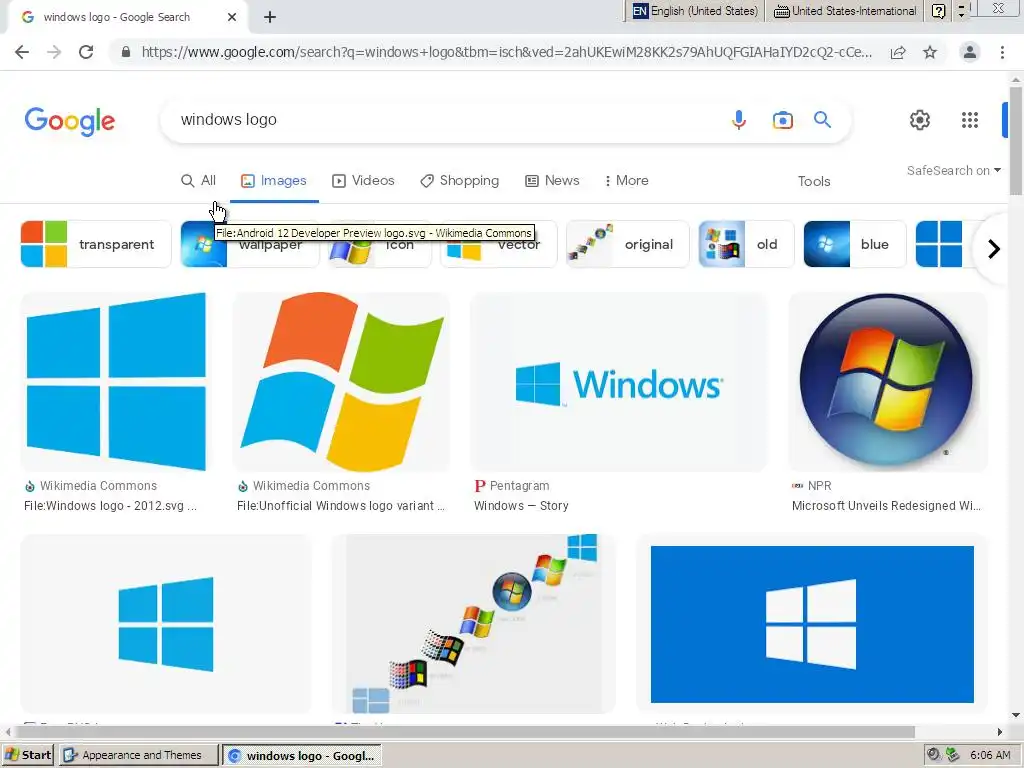Close the windows logo search tab
The height and width of the screenshot is (768, 1024).
(x=232, y=17)
